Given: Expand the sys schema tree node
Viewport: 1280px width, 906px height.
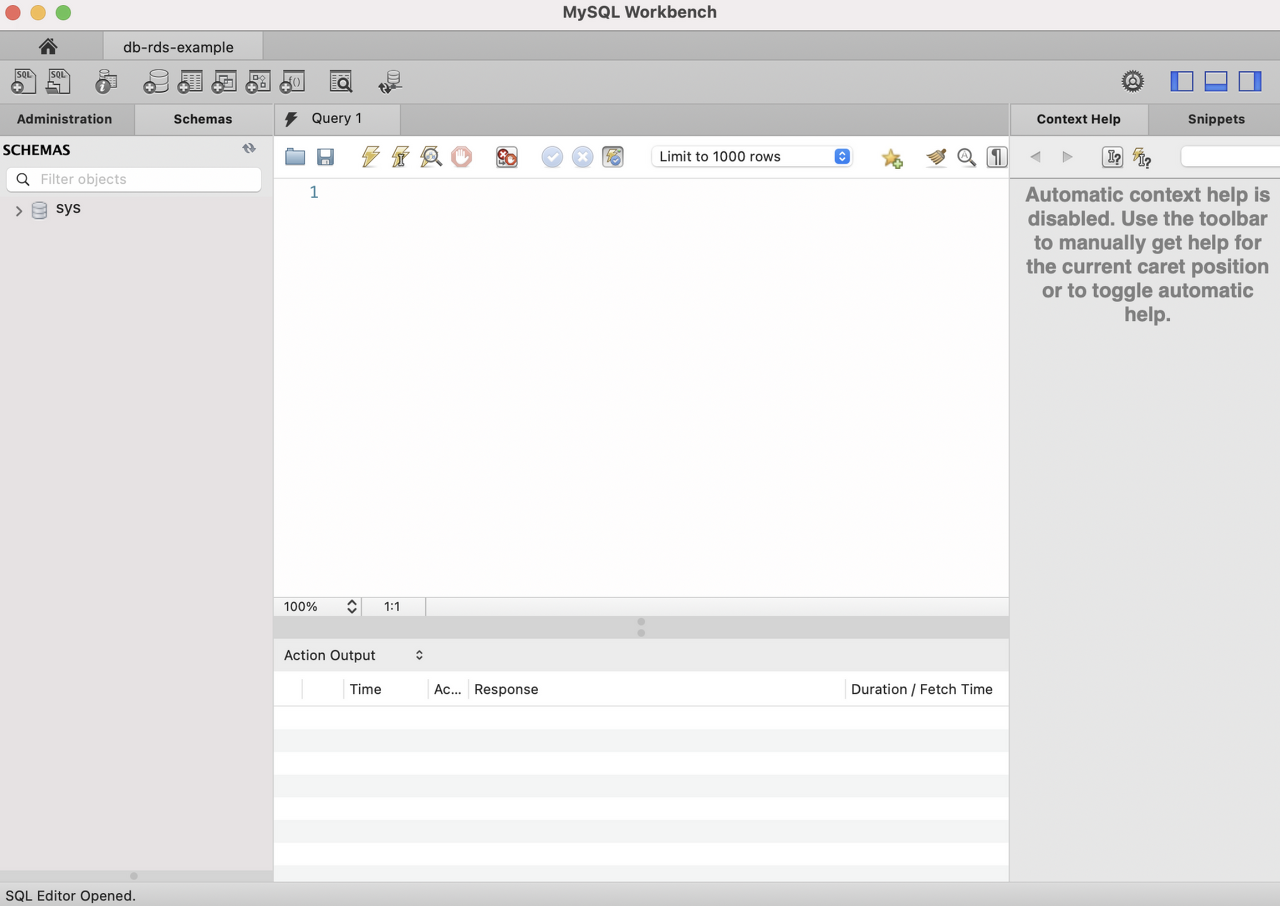Looking at the screenshot, I should 18,210.
